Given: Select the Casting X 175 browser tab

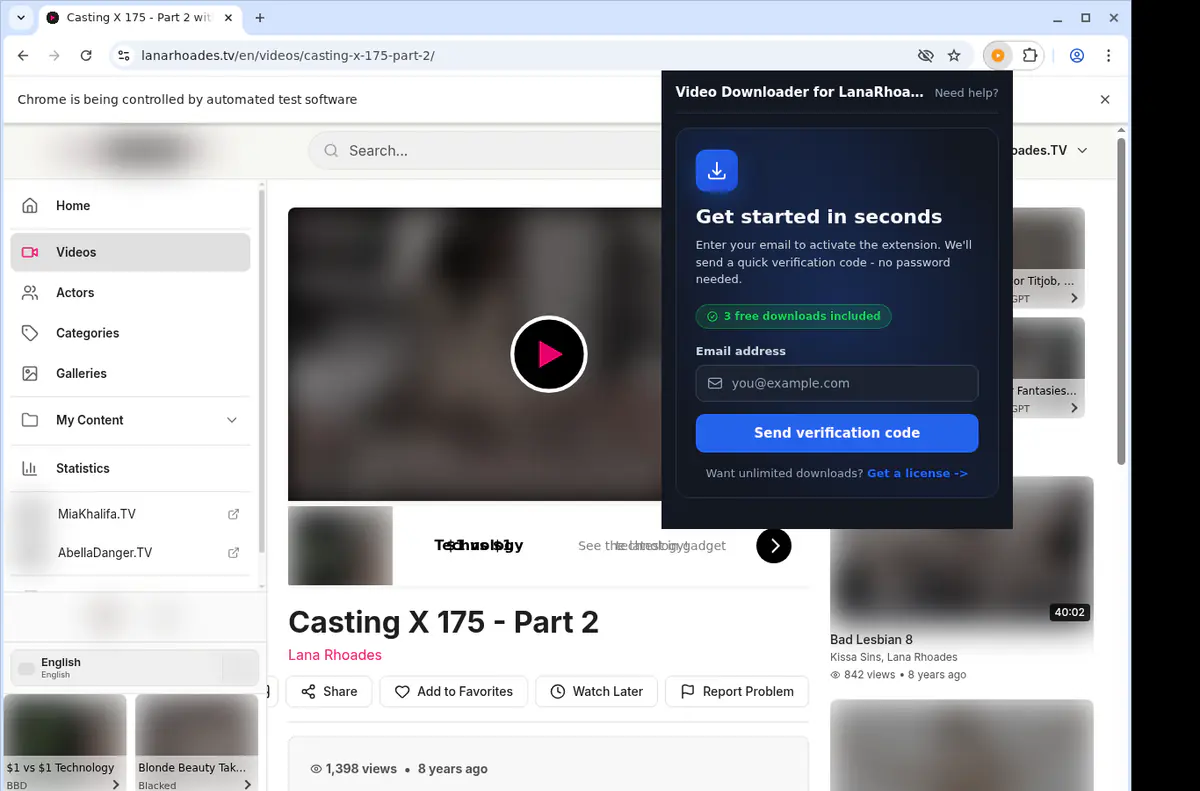Looking at the screenshot, I should 139,18.
